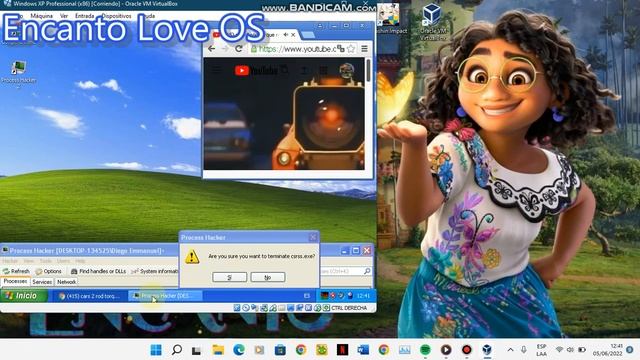Close the Process Hacker confirmation dialog
Viewport: 640px width, 360px height.
(313, 237)
